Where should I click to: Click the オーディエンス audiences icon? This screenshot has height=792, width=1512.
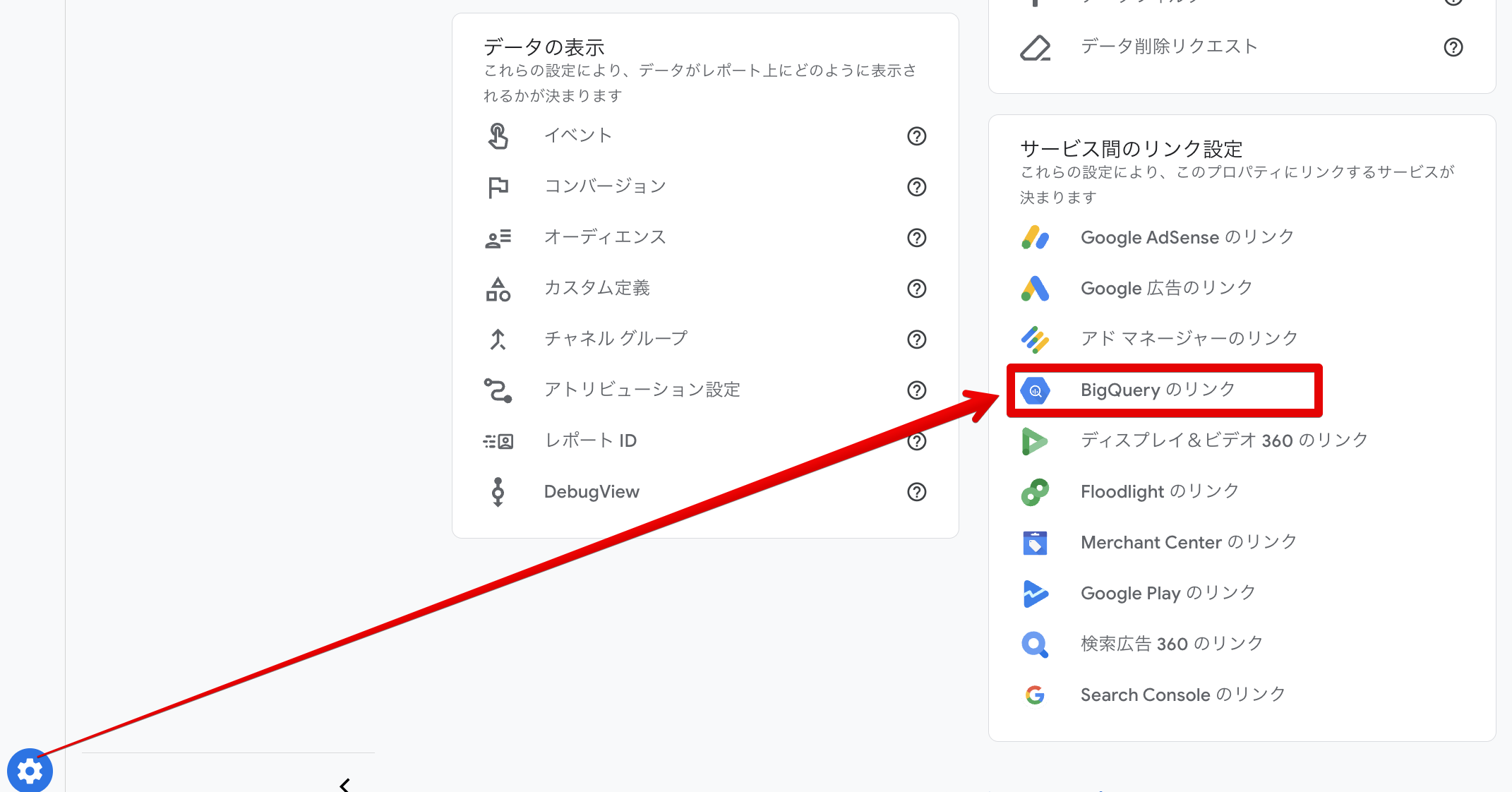pos(498,238)
